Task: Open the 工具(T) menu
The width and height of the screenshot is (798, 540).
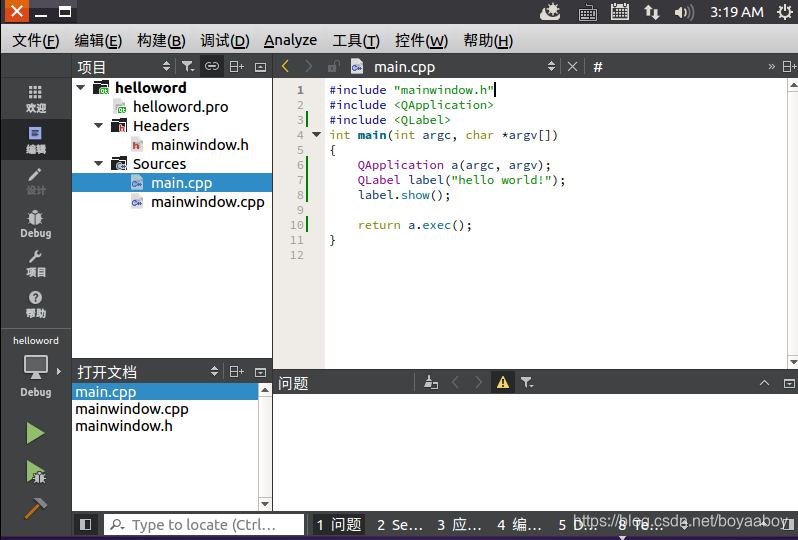Action: (356, 41)
